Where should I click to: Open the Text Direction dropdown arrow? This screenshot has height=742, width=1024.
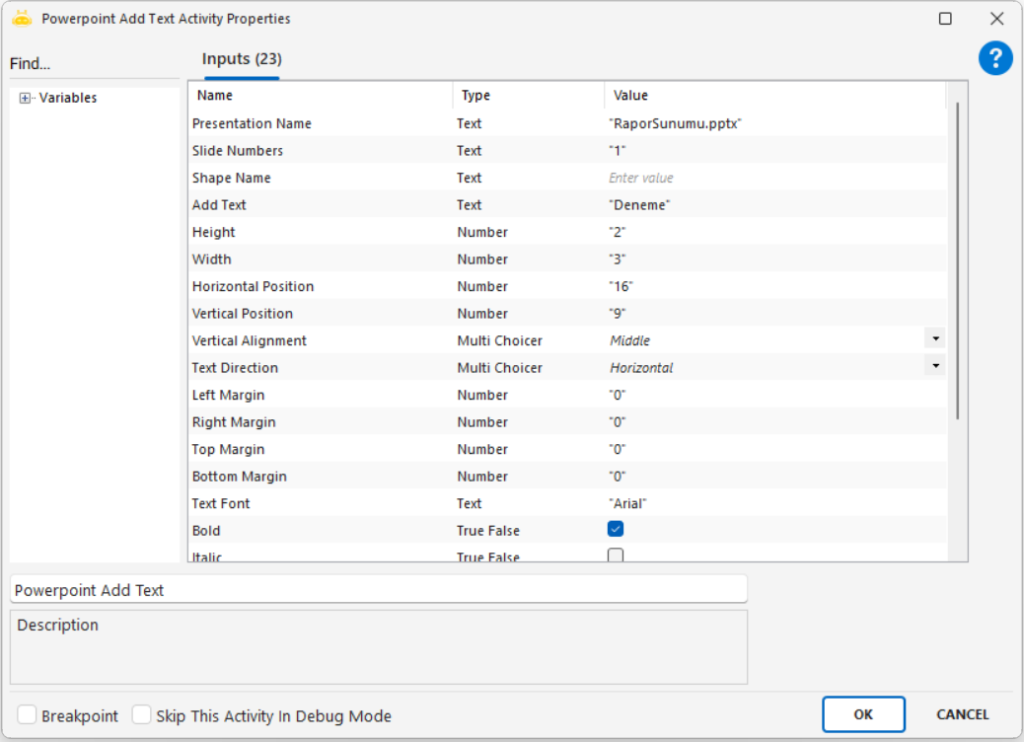[x=935, y=367]
